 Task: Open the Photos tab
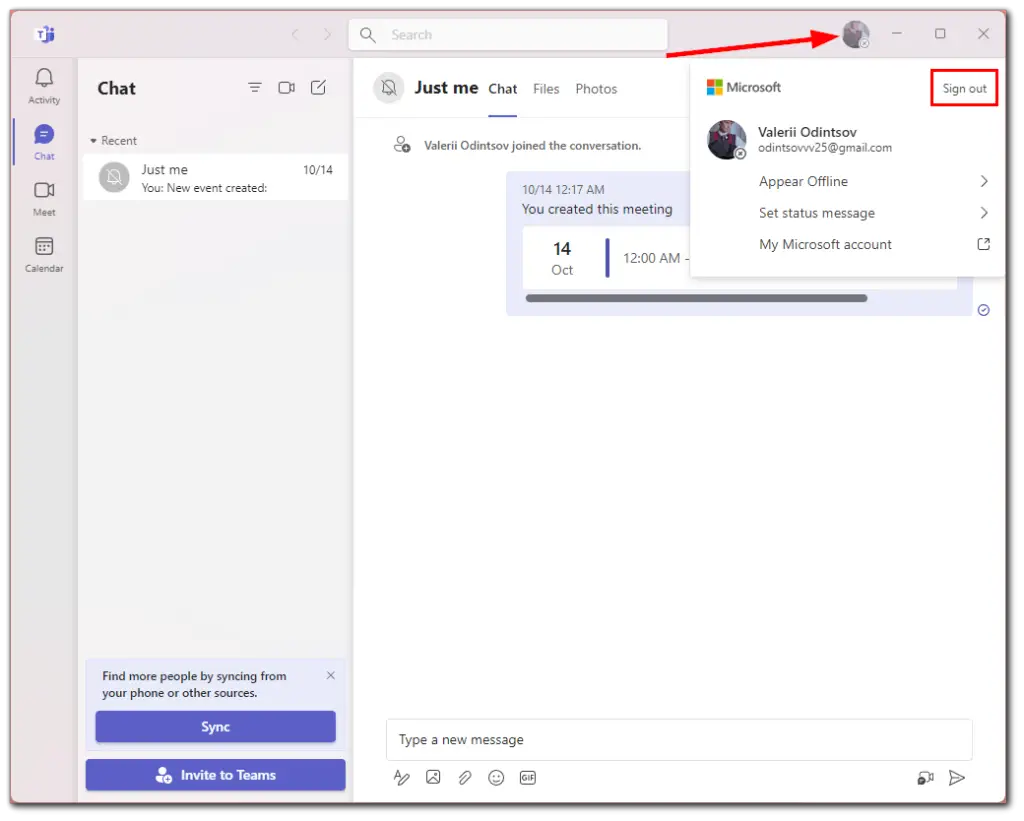pos(596,89)
